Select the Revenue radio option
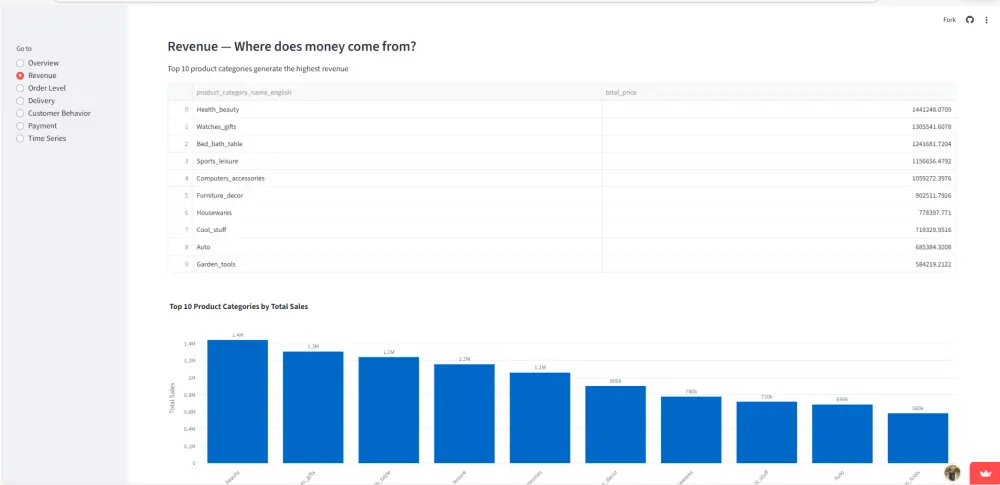 click(36, 75)
